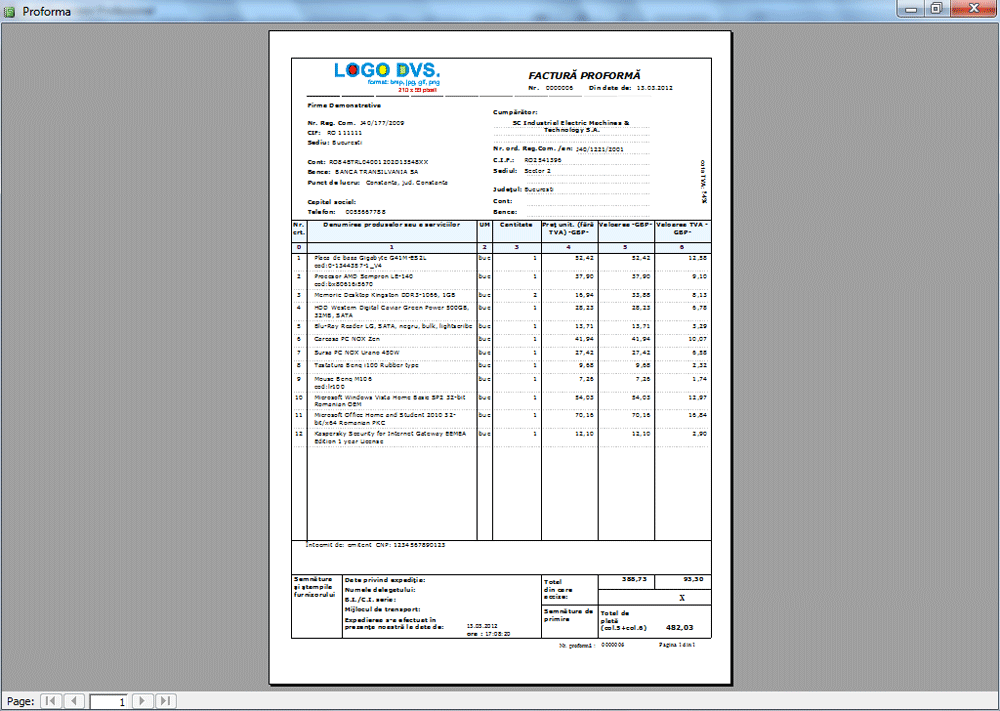Click the Mijlocul de transport: label
1000x711 pixels.
383,609
